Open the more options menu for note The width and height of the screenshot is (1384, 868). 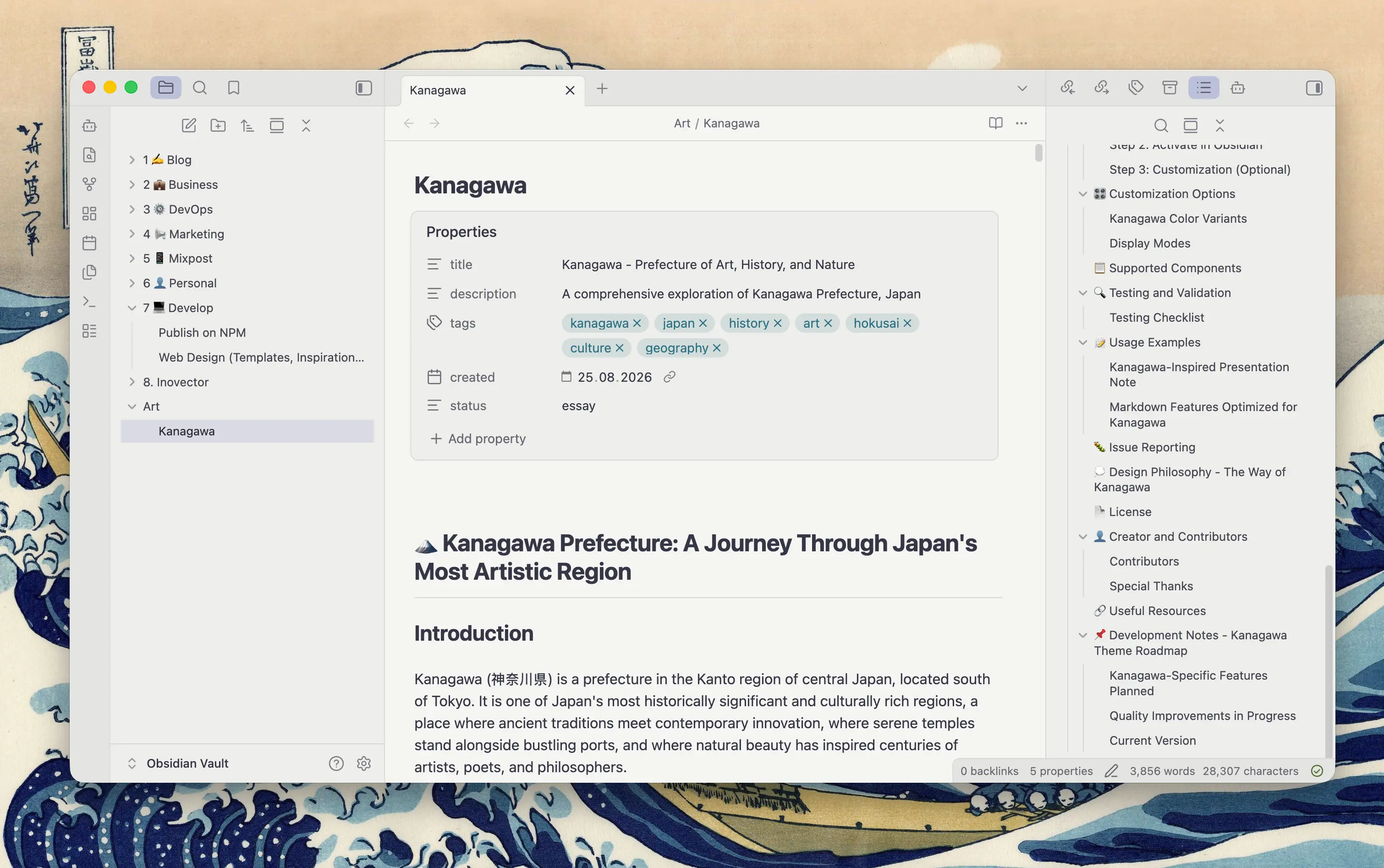(x=1021, y=123)
